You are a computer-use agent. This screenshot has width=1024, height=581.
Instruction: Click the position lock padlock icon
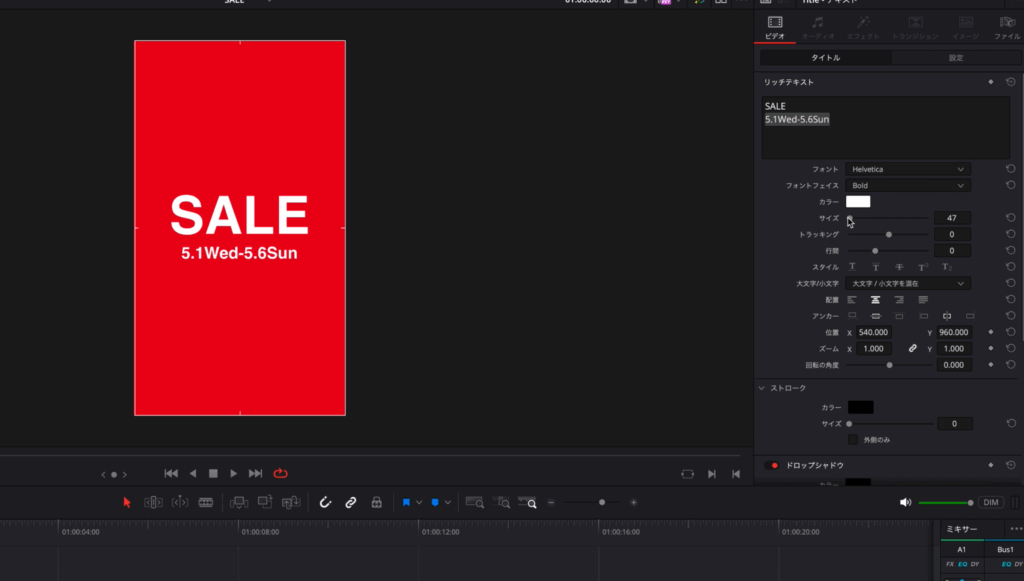pos(376,502)
